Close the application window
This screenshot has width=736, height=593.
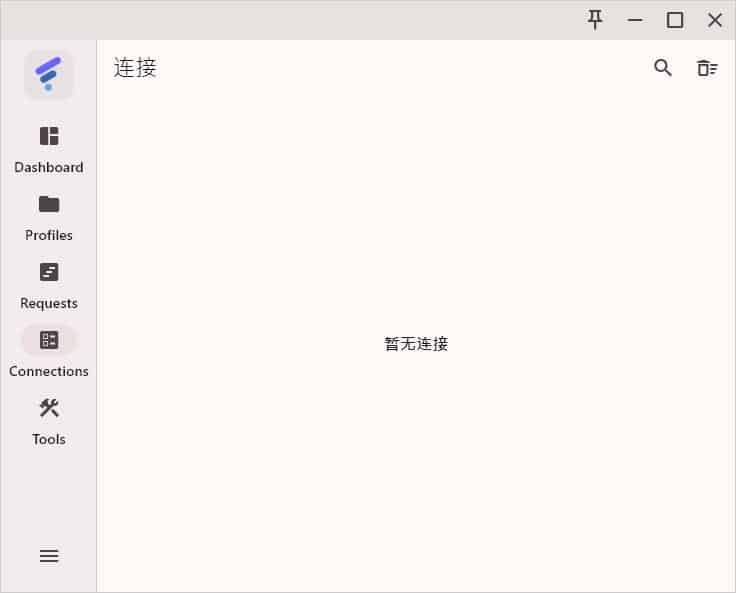pos(715,20)
